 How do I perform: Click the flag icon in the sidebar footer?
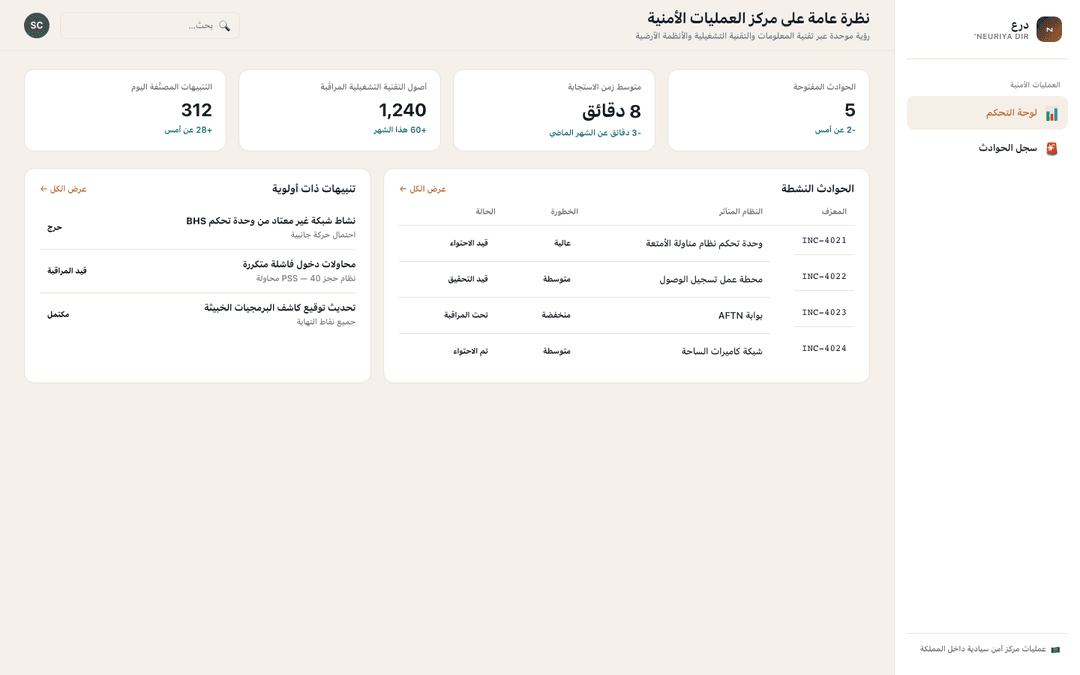[x=1055, y=650]
